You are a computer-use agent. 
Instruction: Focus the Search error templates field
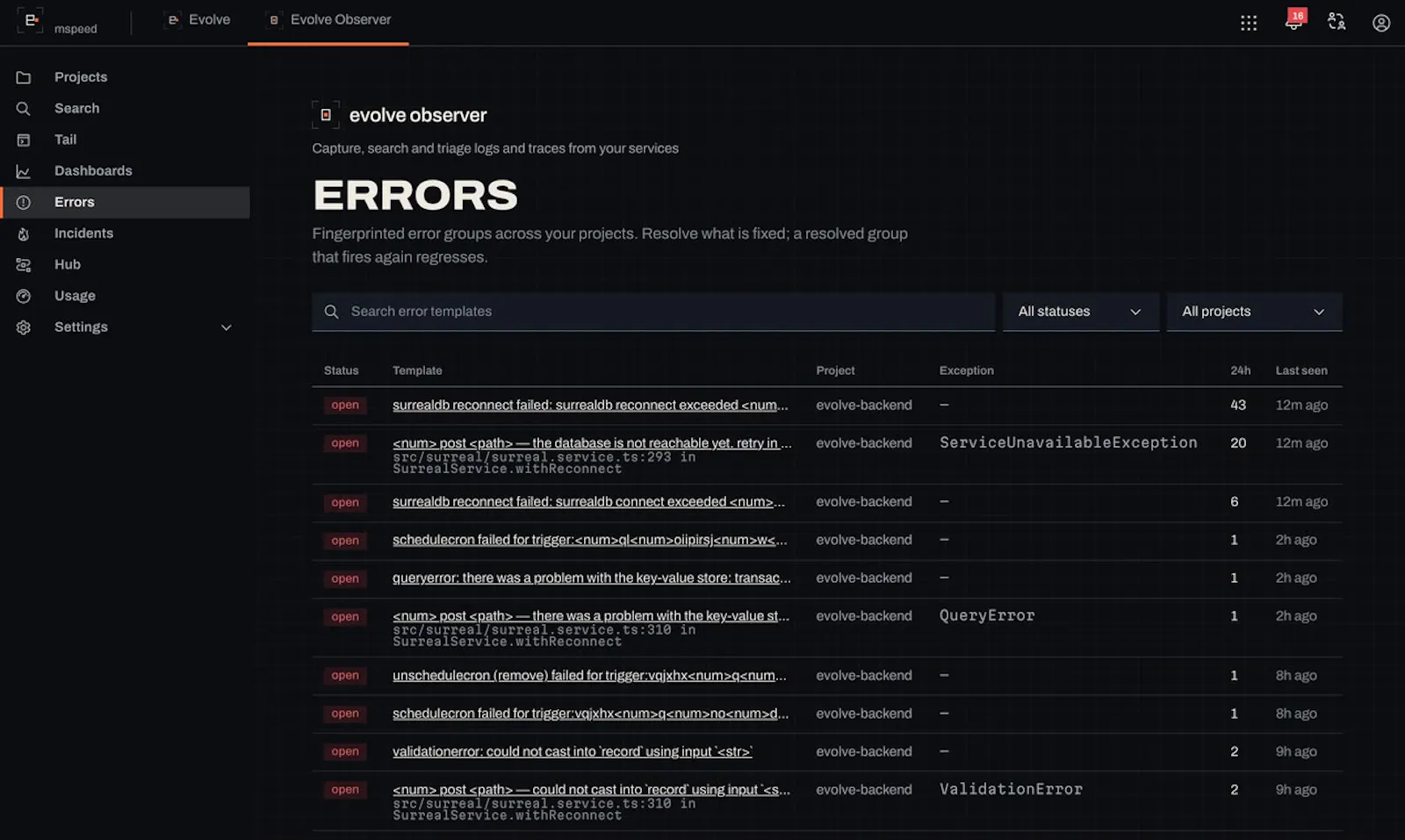pos(653,312)
